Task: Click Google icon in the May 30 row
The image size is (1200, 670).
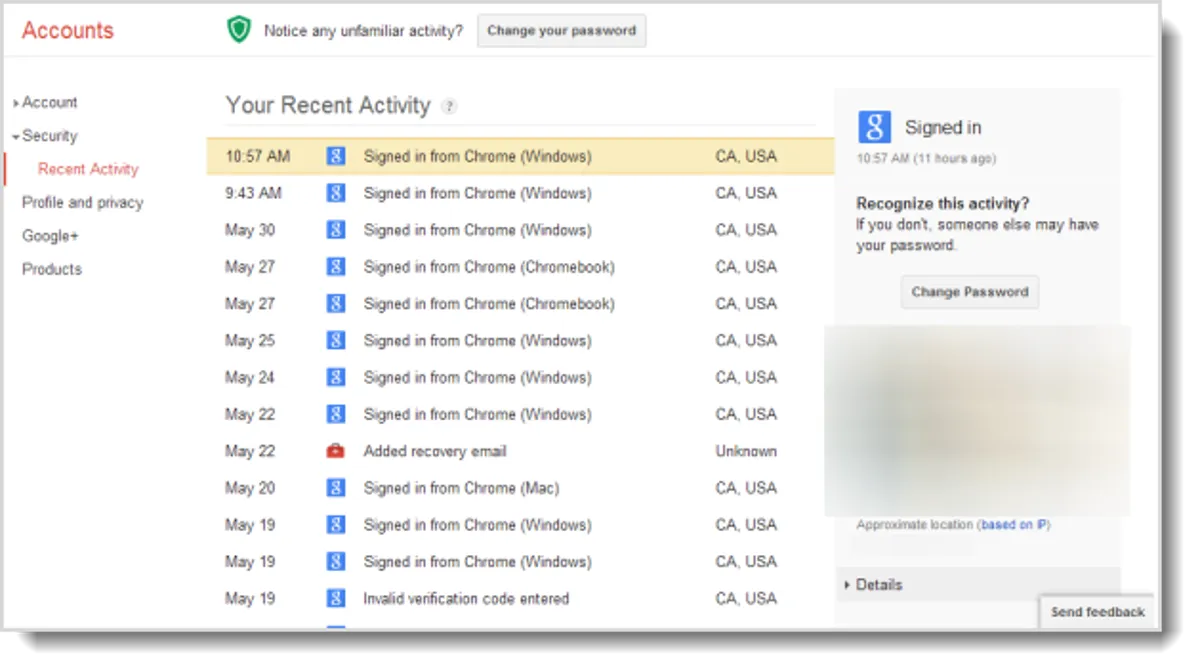Action: (336, 230)
